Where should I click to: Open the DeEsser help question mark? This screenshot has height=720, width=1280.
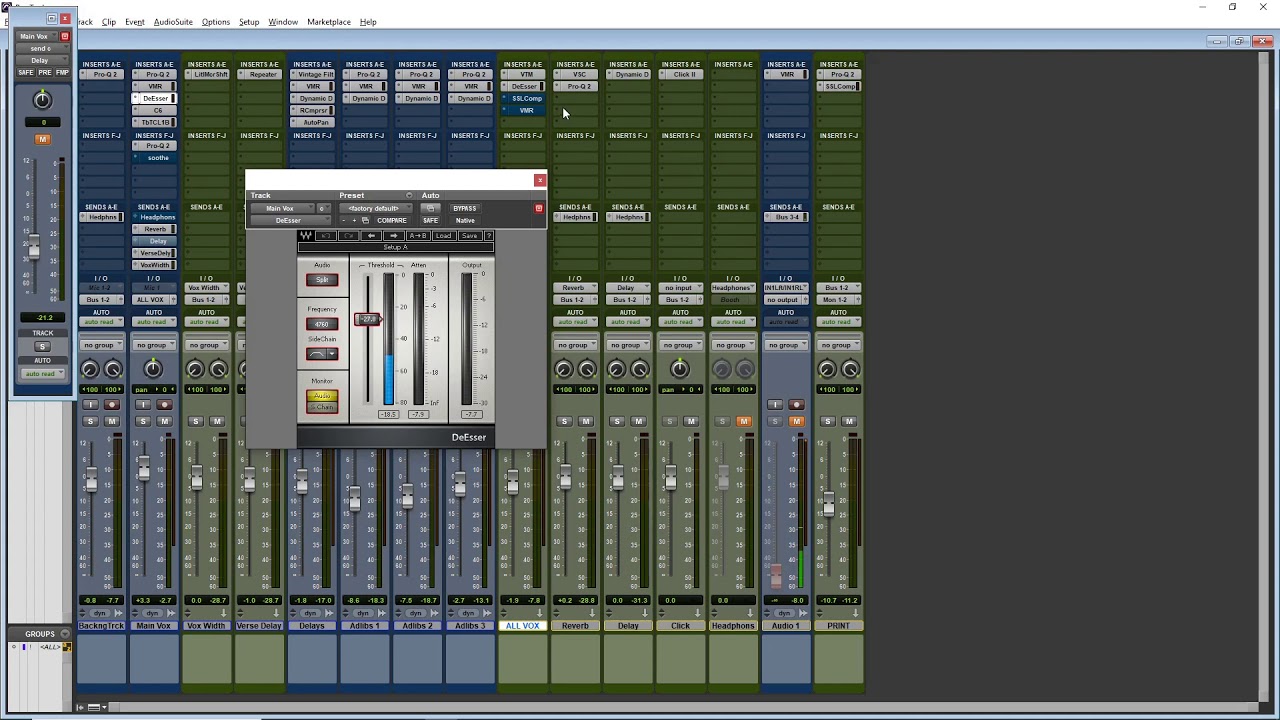(x=489, y=236)
